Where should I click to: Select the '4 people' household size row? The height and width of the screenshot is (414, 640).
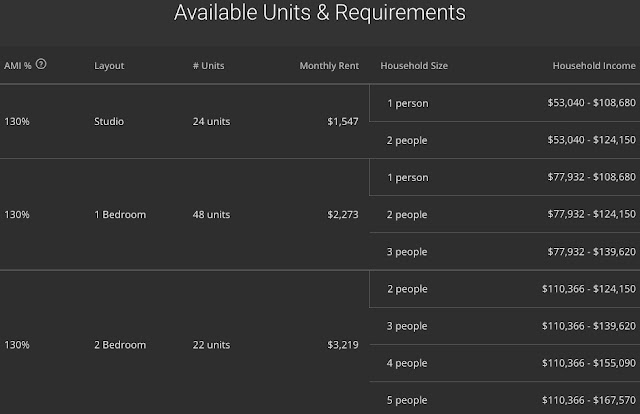407,364
